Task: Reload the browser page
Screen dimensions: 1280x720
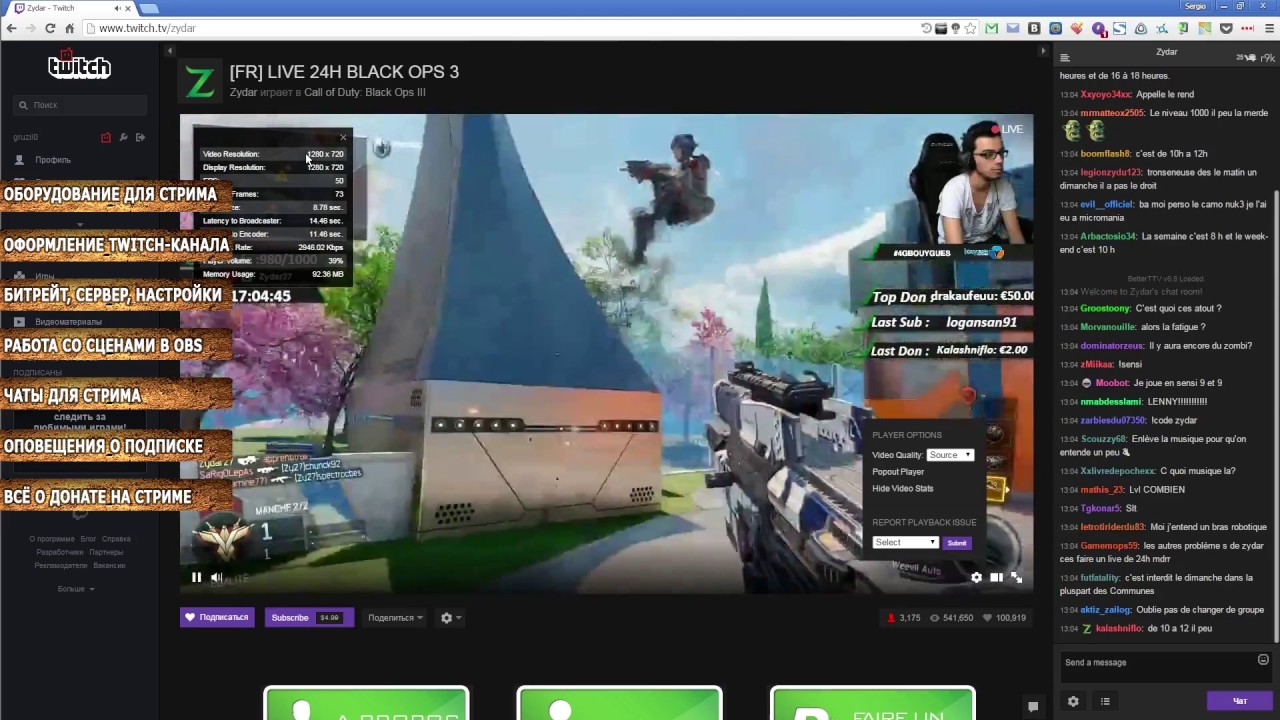Action: click(50, 28)
